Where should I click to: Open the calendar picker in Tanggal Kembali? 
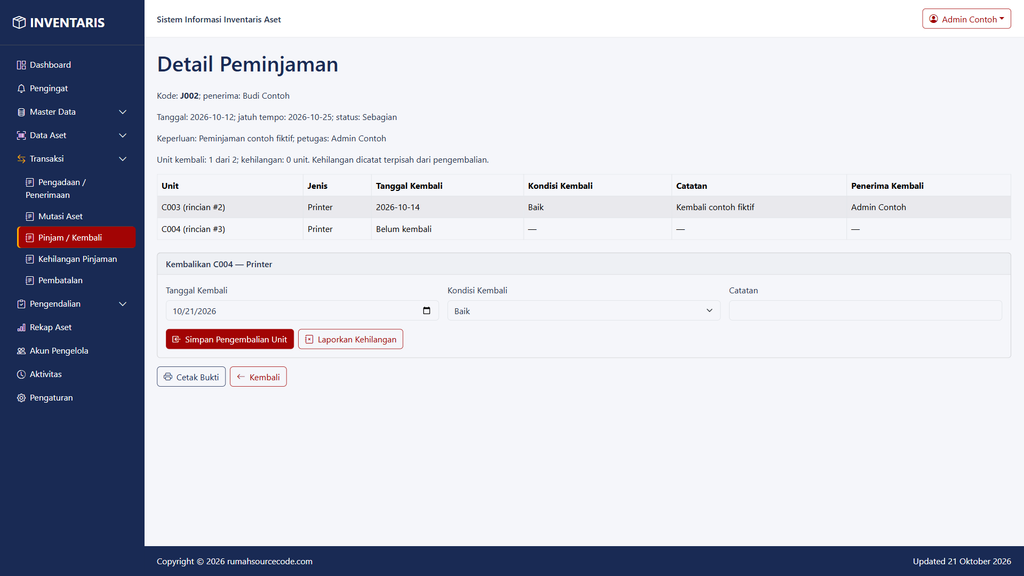(426, 311)
